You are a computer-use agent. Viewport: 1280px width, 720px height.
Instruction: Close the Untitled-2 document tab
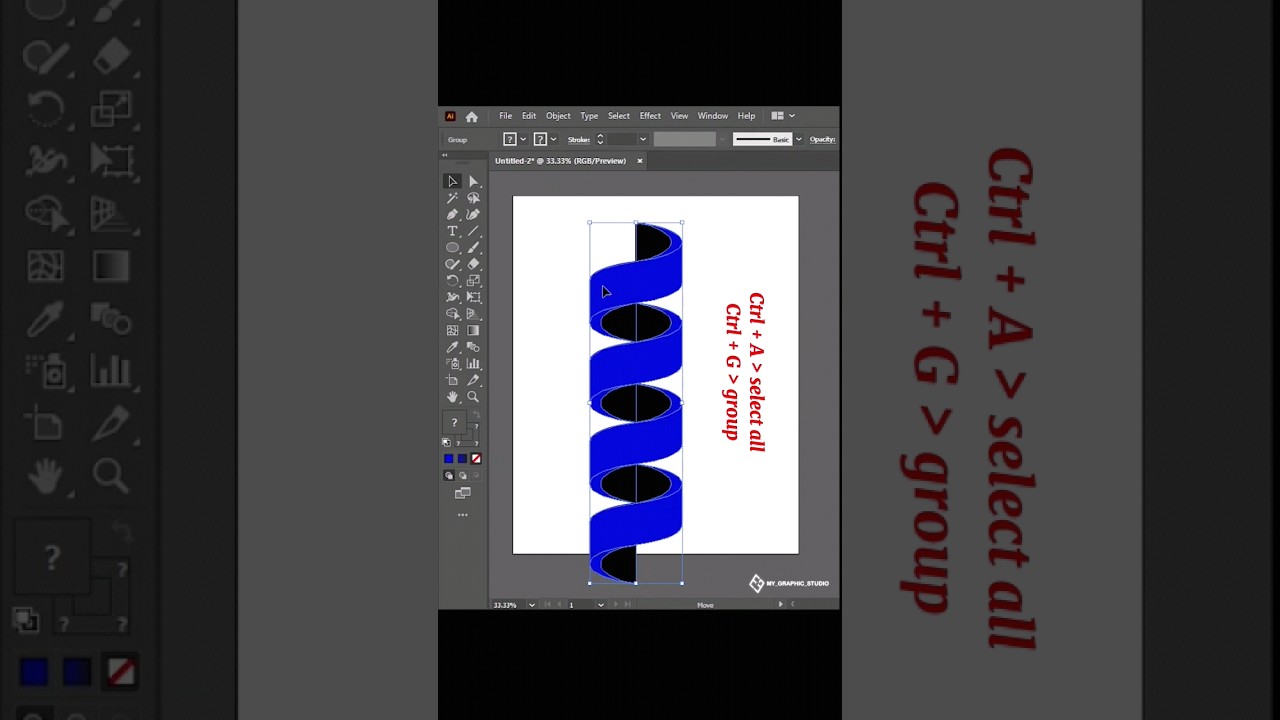(640, 161)
